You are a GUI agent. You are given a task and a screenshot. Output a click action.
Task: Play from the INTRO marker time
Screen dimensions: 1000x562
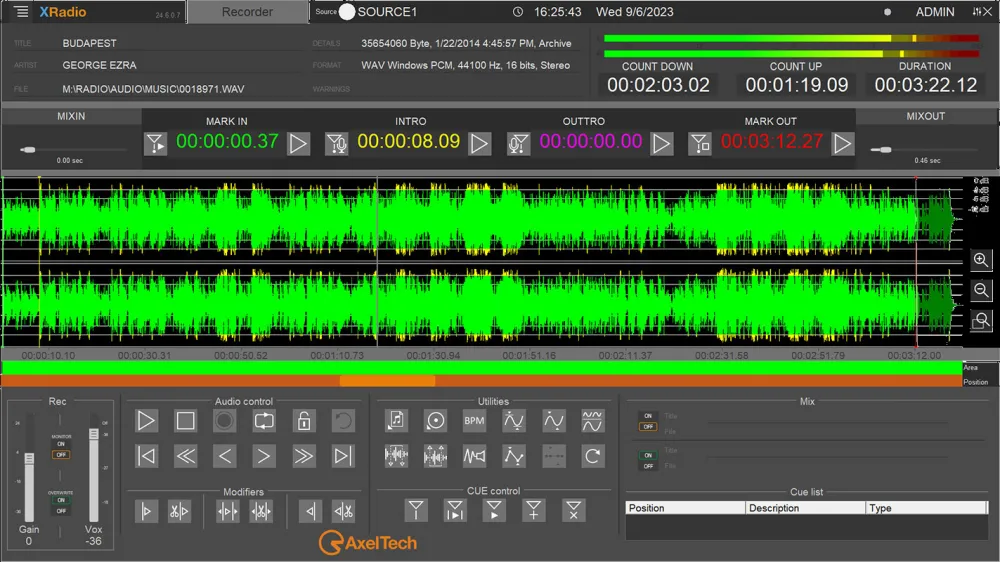pyautogui.click(x=480, y=144)
